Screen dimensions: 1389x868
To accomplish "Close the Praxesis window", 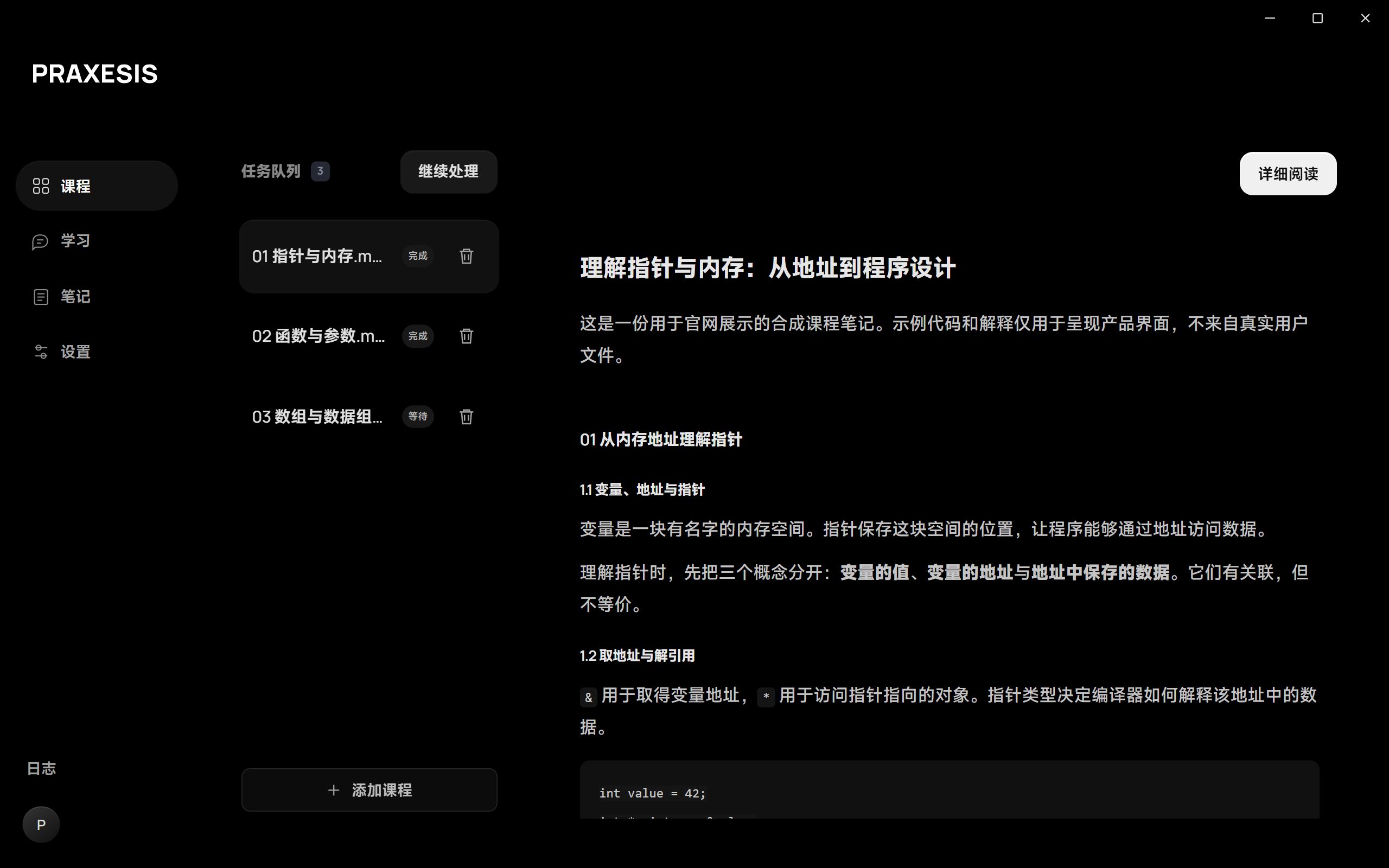I will tap(1365, 18).
